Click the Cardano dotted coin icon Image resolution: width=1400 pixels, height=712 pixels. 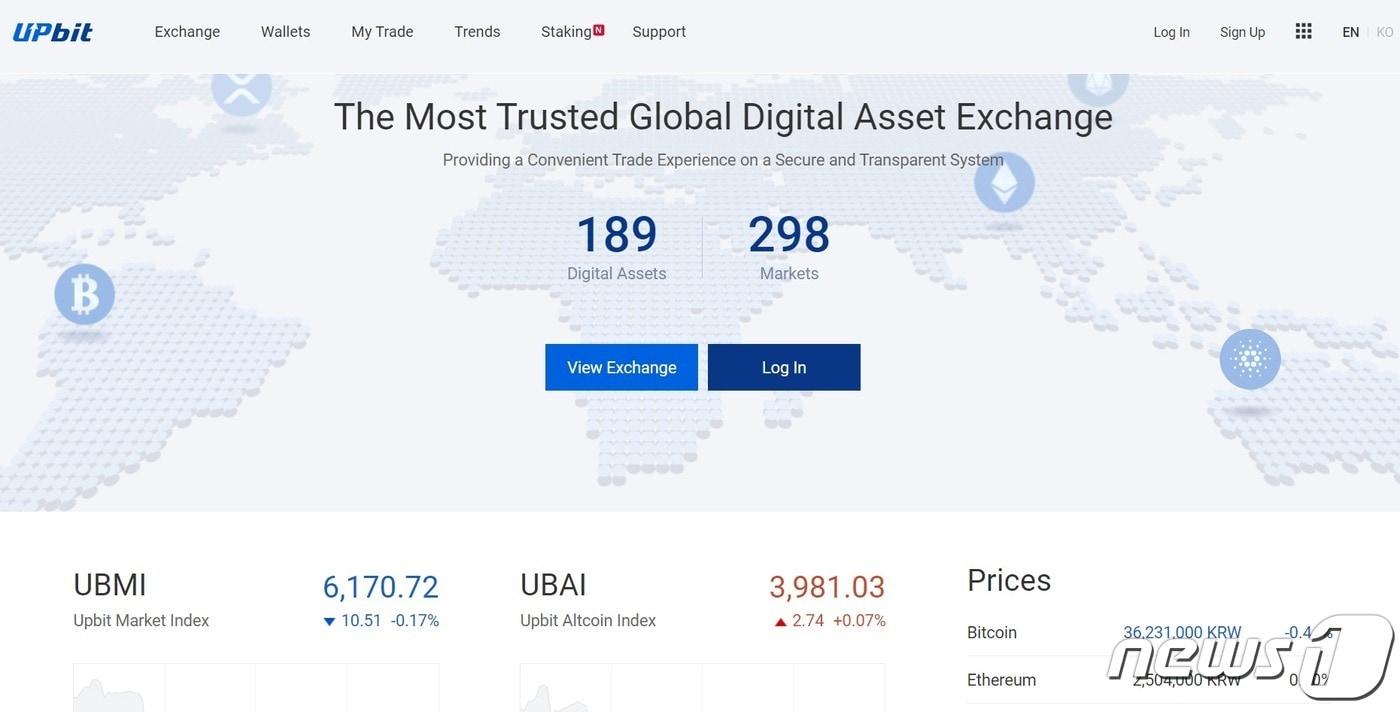pos(1250,359)
